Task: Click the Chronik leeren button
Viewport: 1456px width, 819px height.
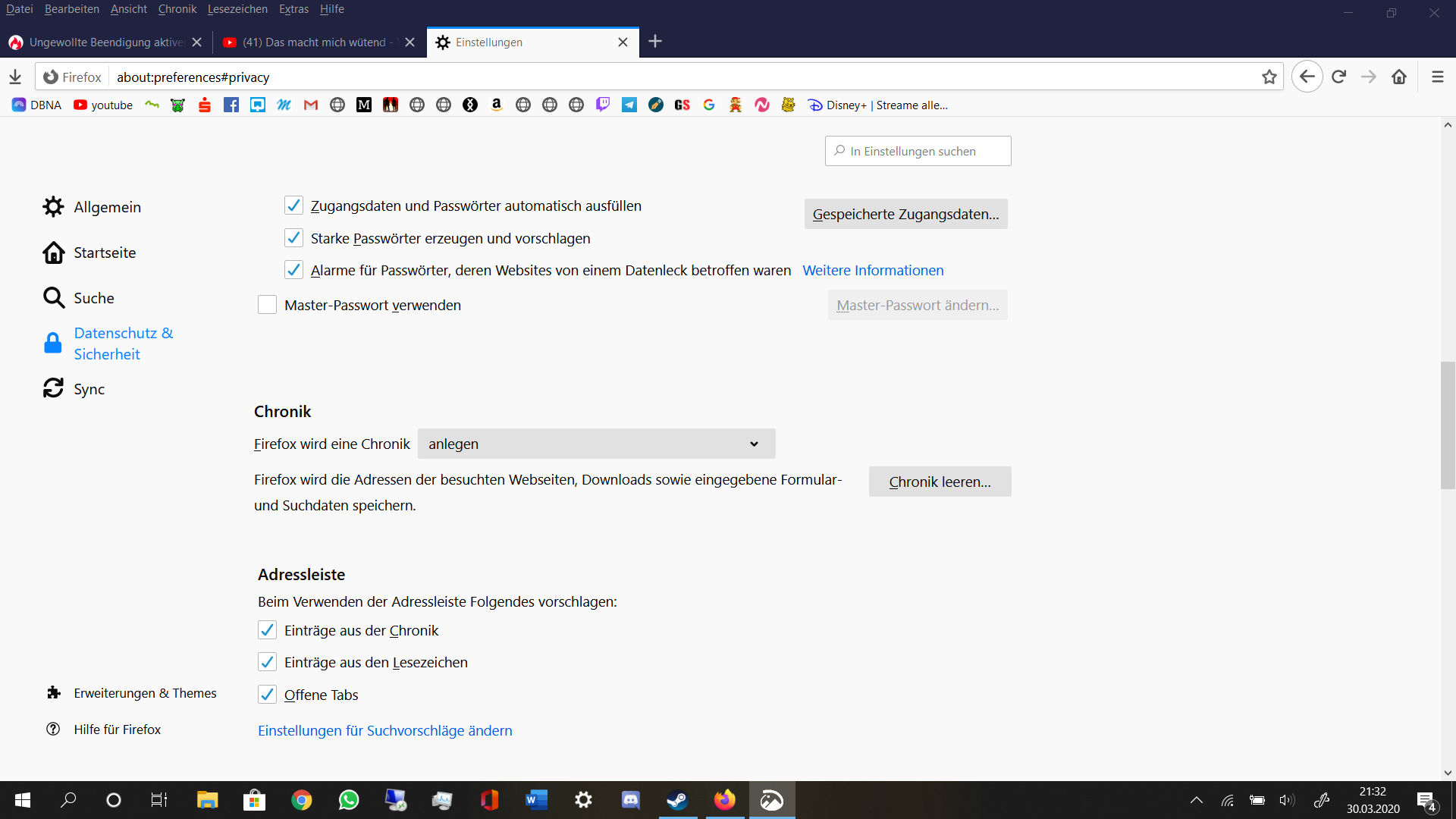Action: coord(940,482)
